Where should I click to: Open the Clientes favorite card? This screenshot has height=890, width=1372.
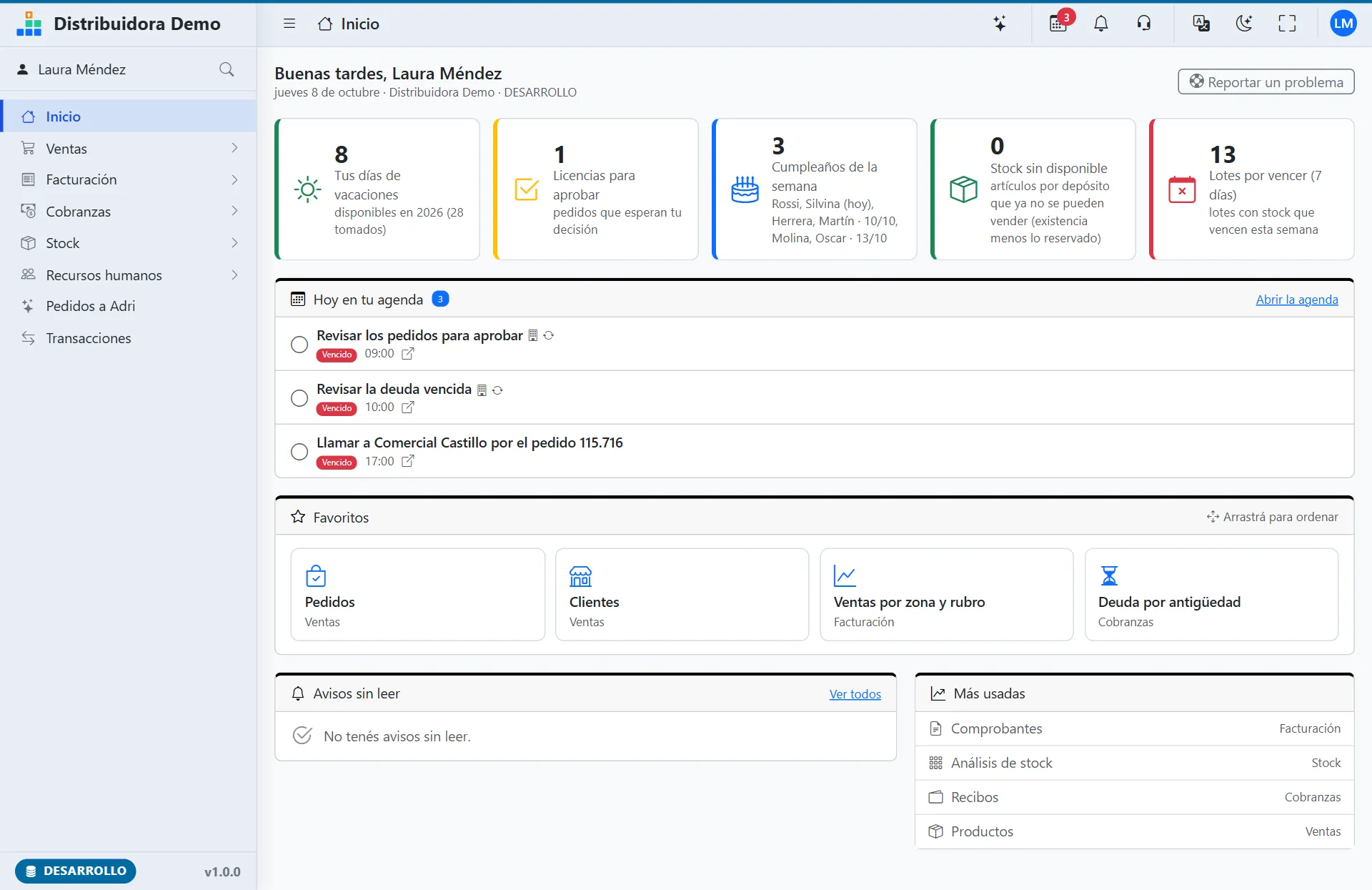682,594
